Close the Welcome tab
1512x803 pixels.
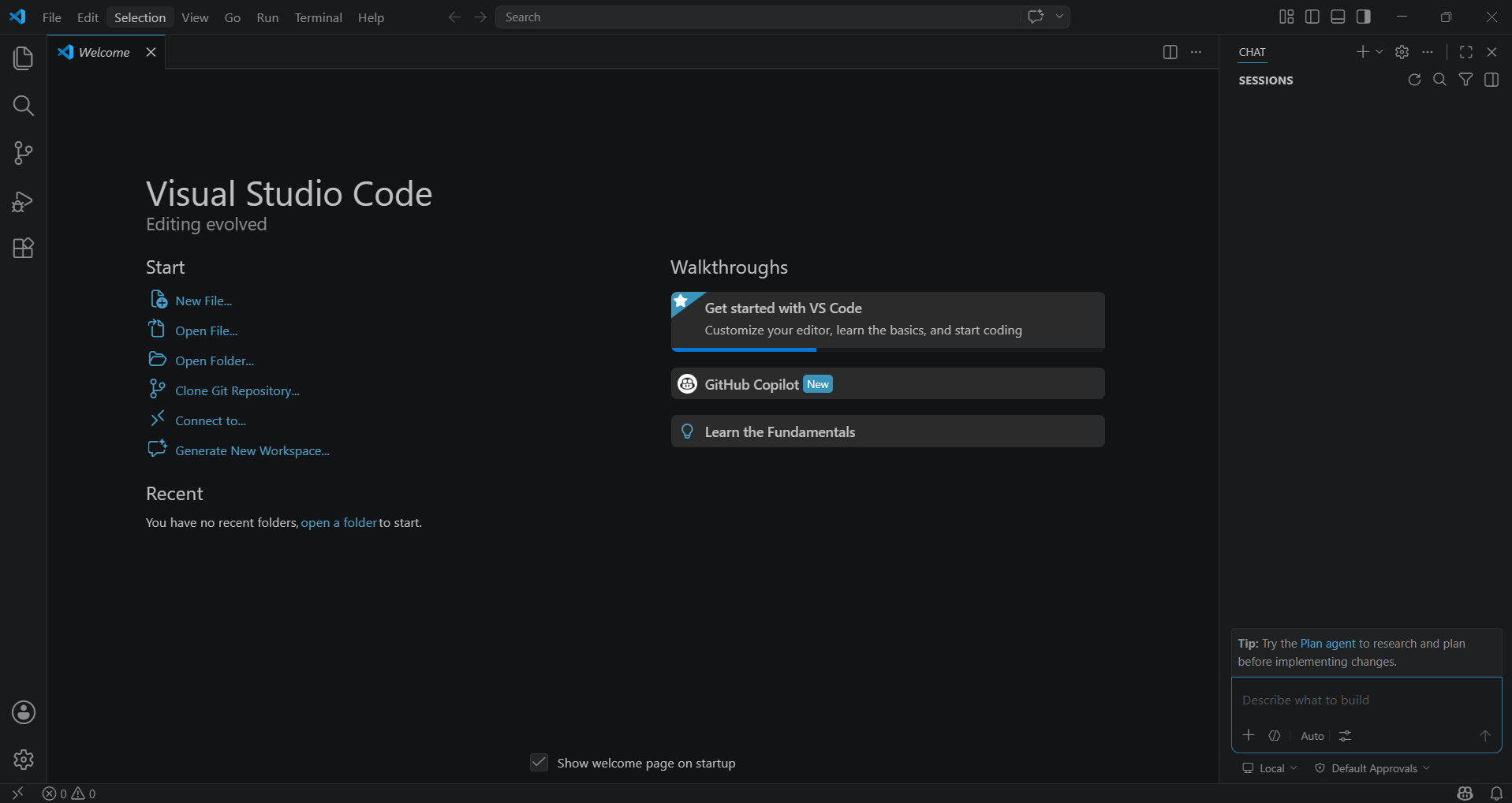point(151,52)
